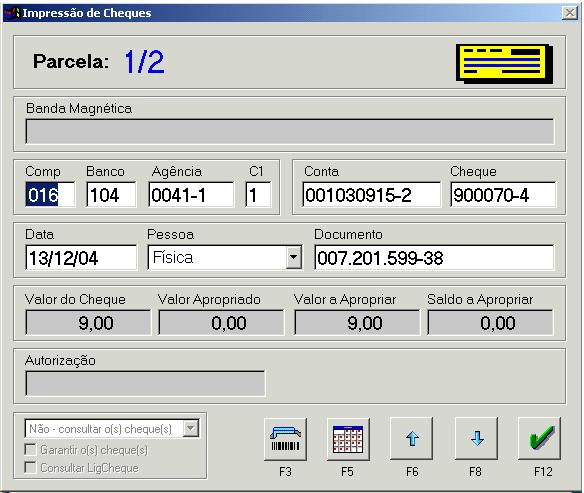Click the blue 1/2 parcela number
The width and height of the screenshot is (584, 493).
[x=144, y=62]
